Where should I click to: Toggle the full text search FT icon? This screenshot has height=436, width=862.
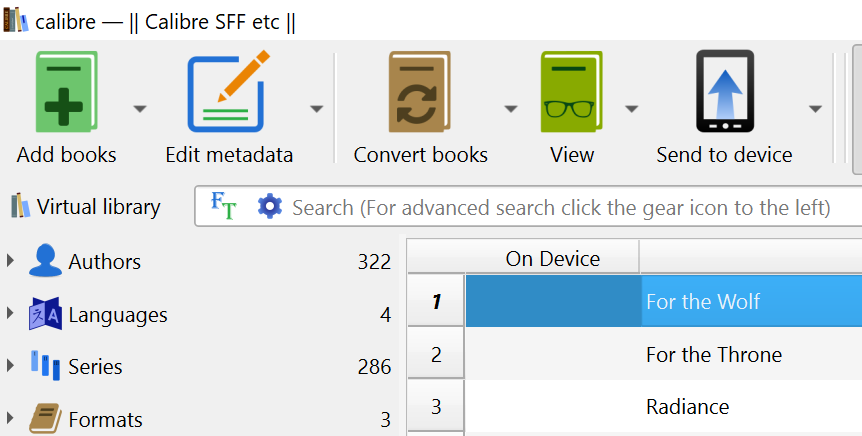pos(224,207)
